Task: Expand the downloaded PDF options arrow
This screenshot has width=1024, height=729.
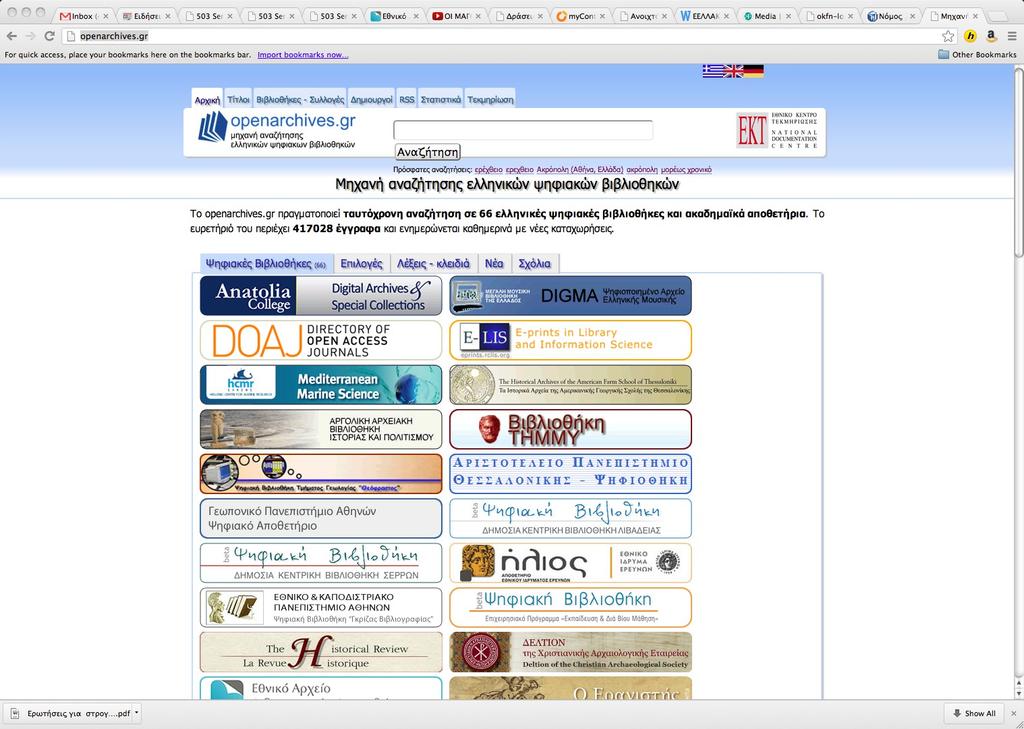Action: (x=136, y=713)
